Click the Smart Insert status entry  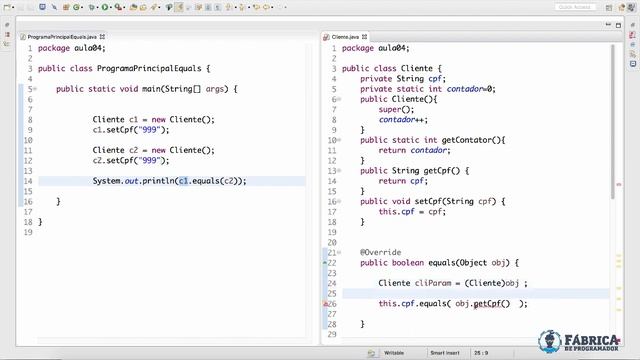pos(444,353)
